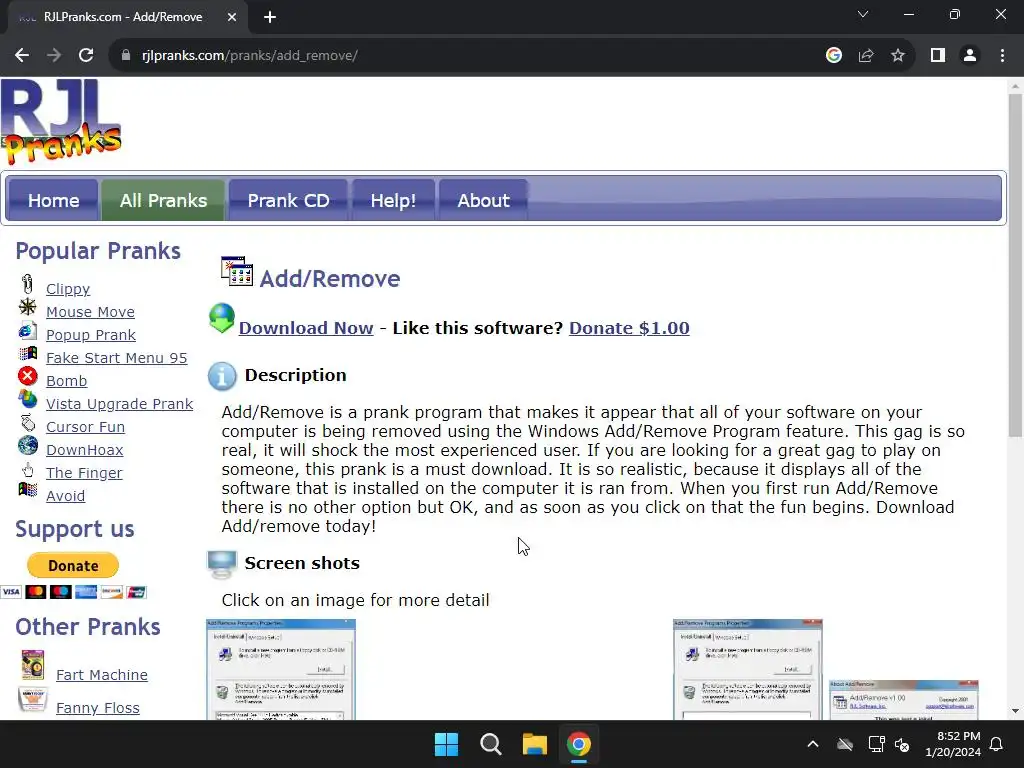Open taskbar clock showing 8:52 PM

point(953,744)
